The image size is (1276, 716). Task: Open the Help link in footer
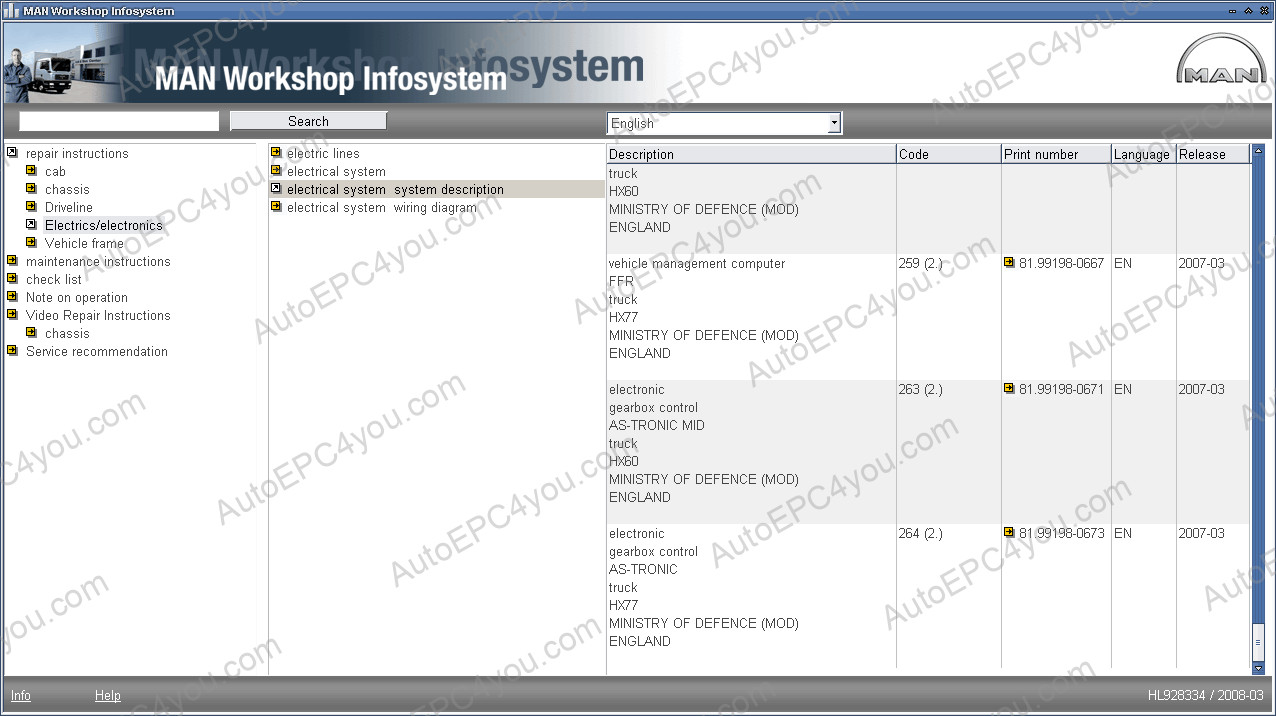107,696
